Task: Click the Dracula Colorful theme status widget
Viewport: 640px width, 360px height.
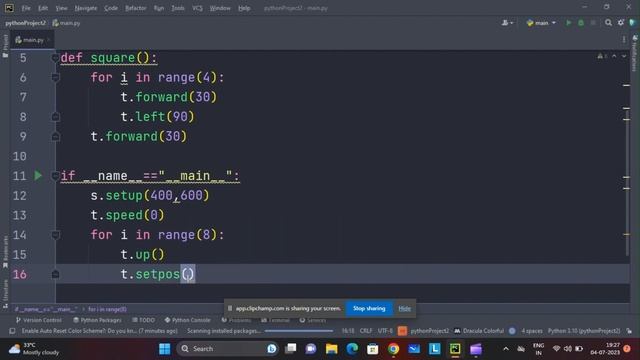Action: point(479,331)
